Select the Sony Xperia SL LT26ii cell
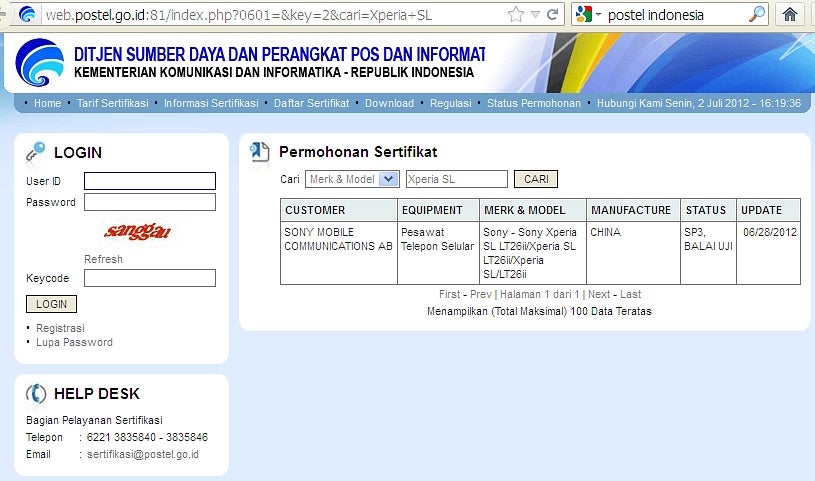Viewport: 815px width, 481px height. point(533,253)
